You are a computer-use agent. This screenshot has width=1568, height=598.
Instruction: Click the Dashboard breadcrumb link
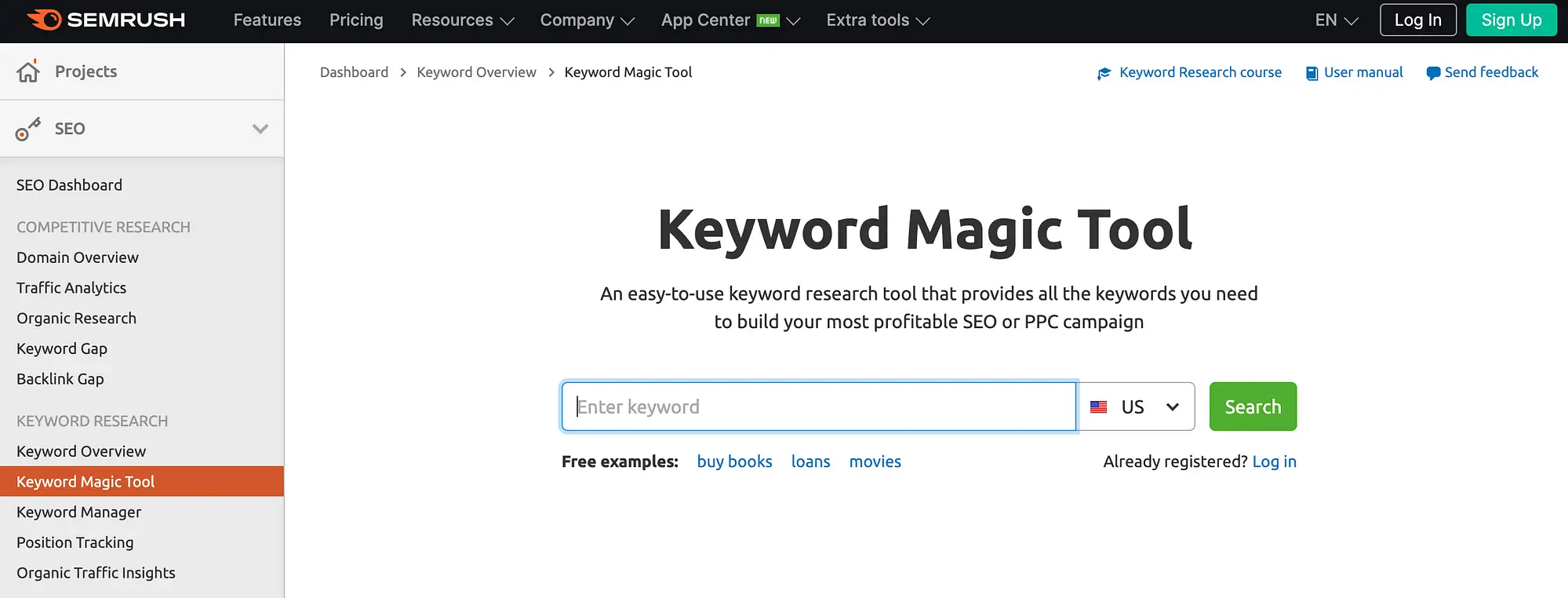click(354, 72)
